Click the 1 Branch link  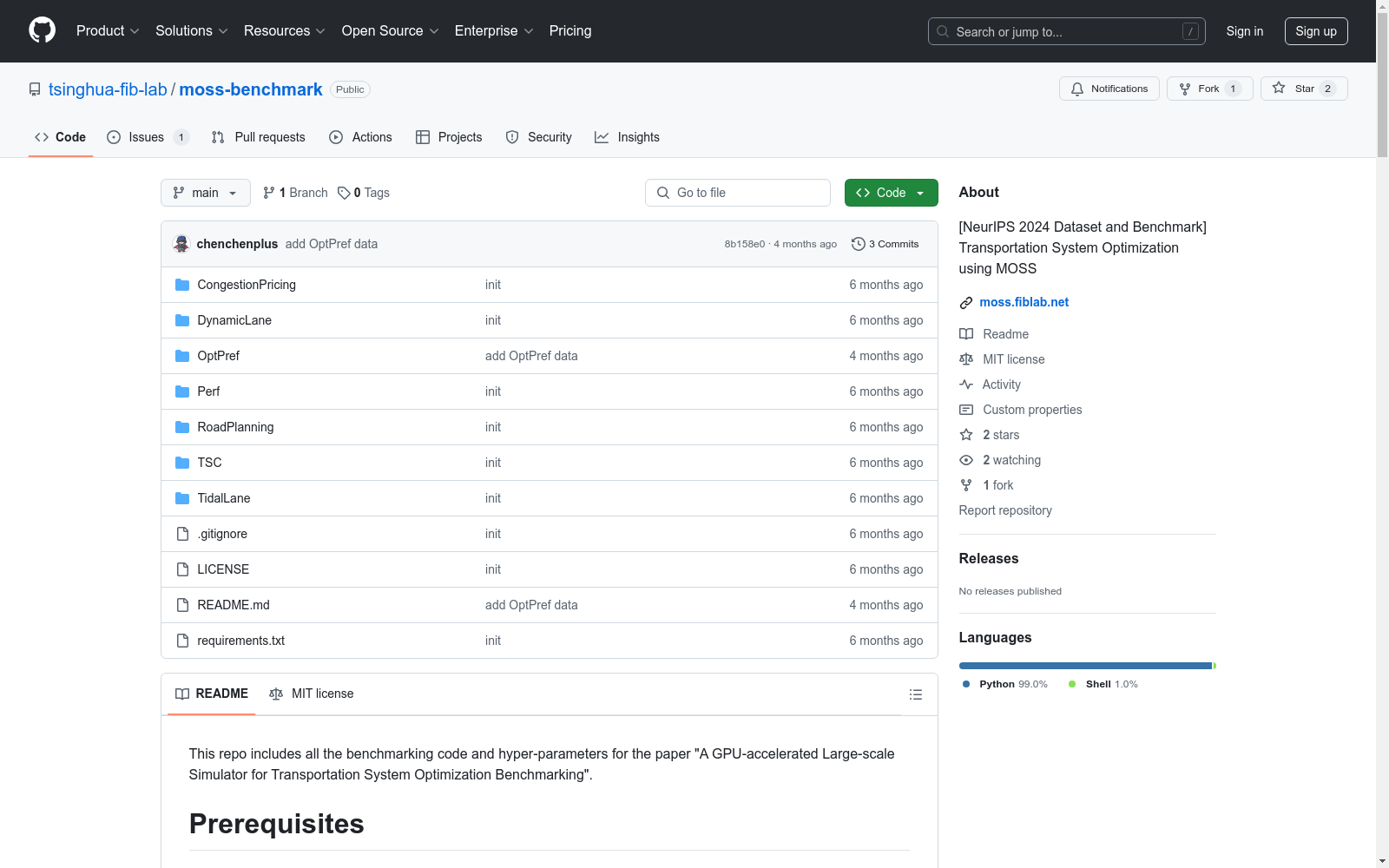pyautogui.click(x=296, y=193)
